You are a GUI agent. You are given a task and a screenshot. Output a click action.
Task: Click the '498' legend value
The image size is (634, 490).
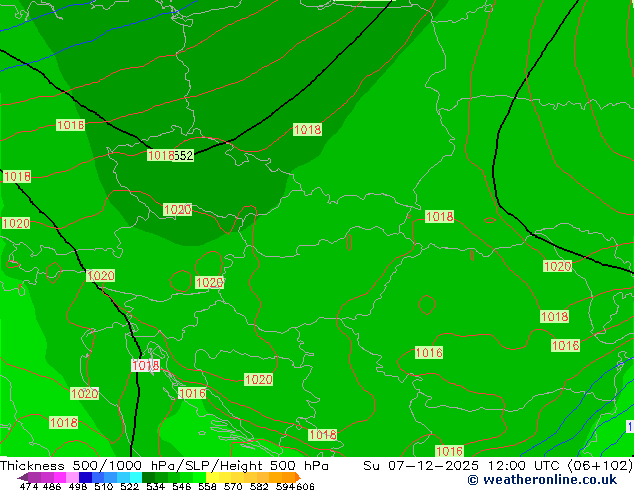coord(78,486)
